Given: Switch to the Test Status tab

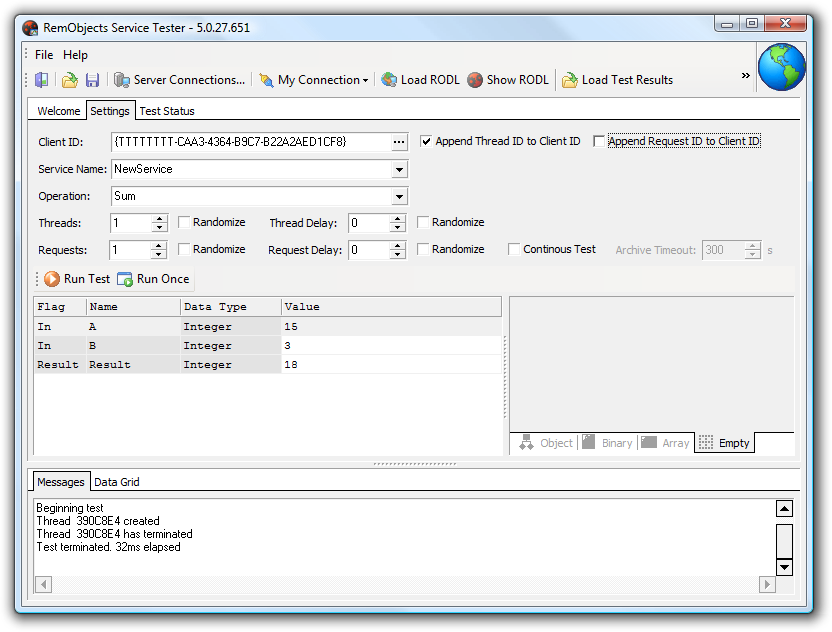Looking at the screenshot, I should coord(167,111).
